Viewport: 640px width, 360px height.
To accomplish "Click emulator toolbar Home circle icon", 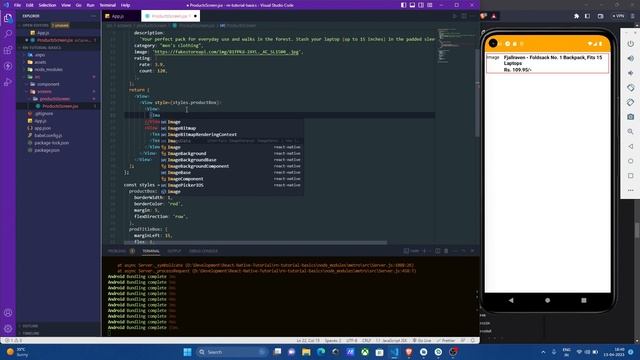I will pyautogui.click(x=631, y=161).
